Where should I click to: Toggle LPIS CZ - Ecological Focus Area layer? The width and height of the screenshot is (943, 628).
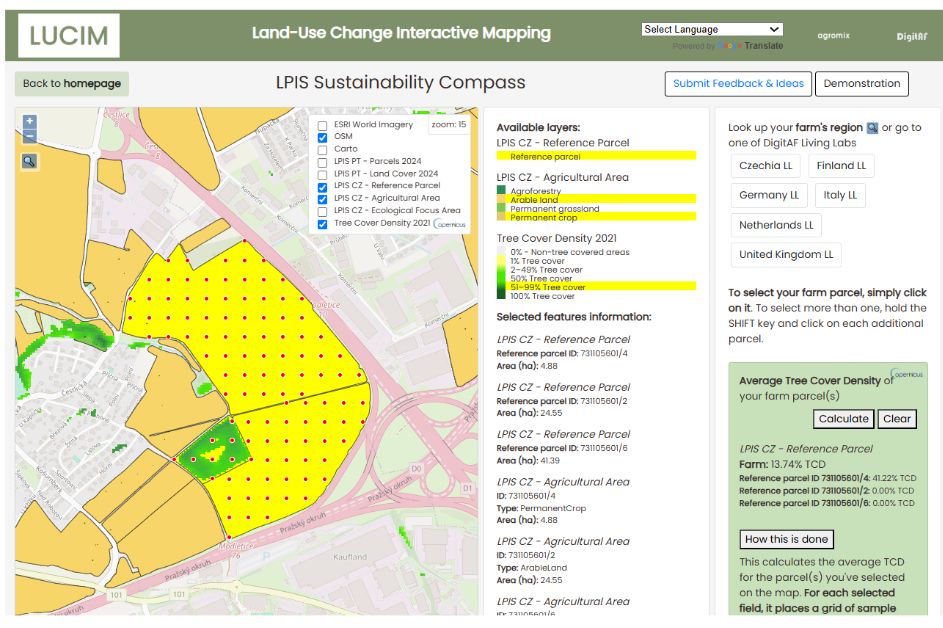tap(322, 211)
